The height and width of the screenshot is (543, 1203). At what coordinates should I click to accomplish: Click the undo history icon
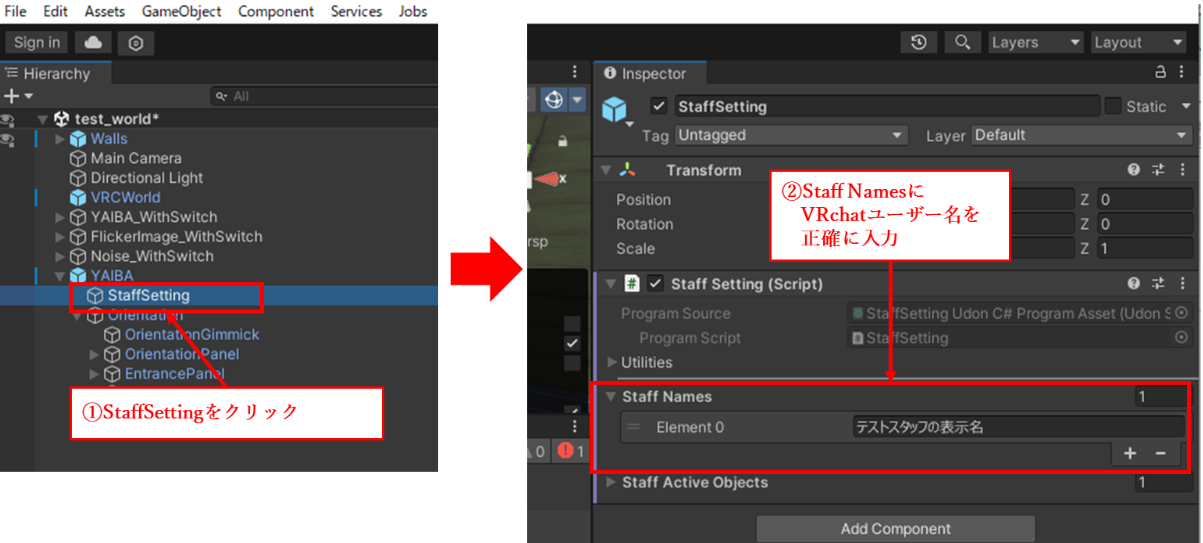pyautogui.click(x=919, y=42)
